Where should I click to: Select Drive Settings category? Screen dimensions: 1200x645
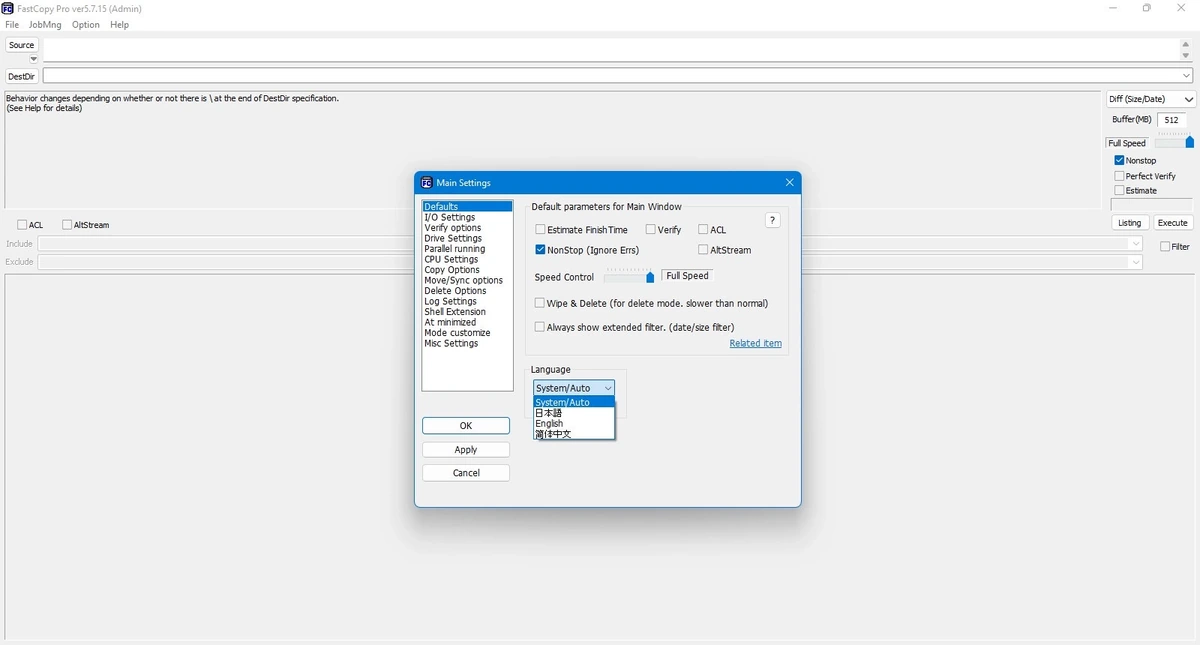(x=467, y=238)
